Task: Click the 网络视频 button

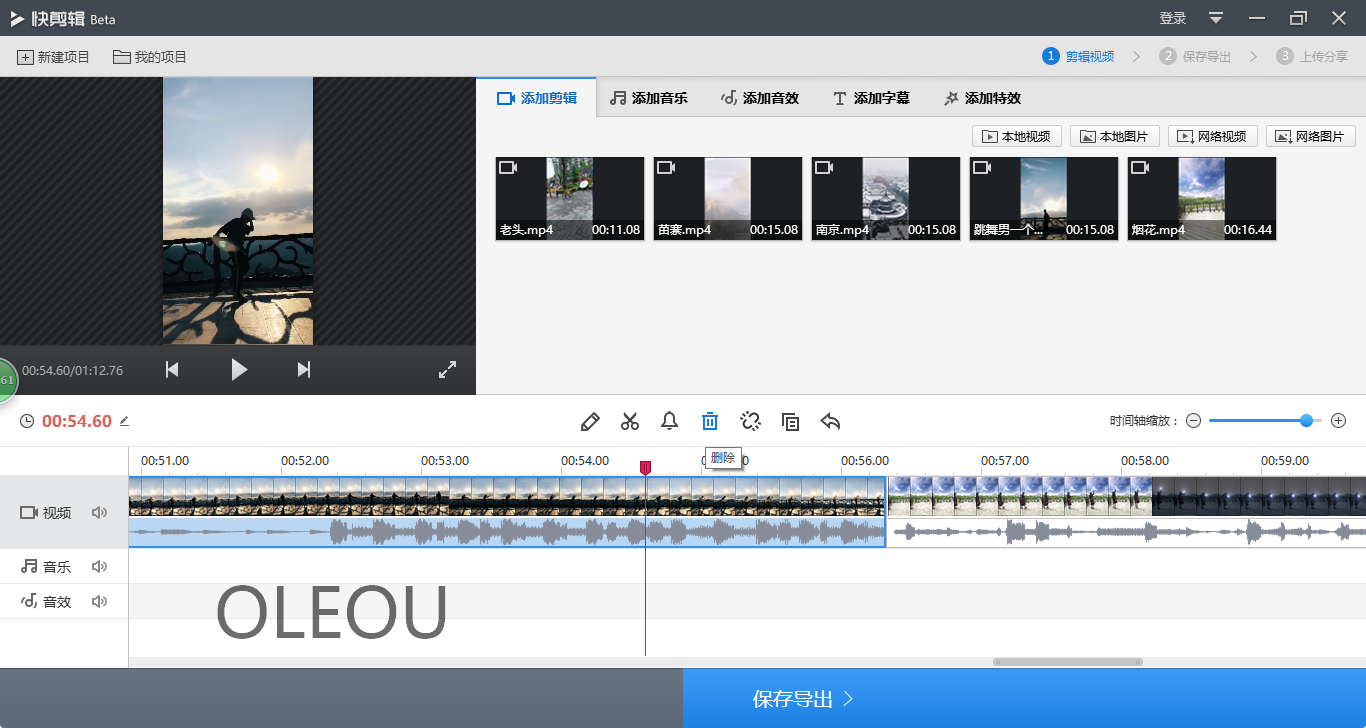Action: 1213,136
